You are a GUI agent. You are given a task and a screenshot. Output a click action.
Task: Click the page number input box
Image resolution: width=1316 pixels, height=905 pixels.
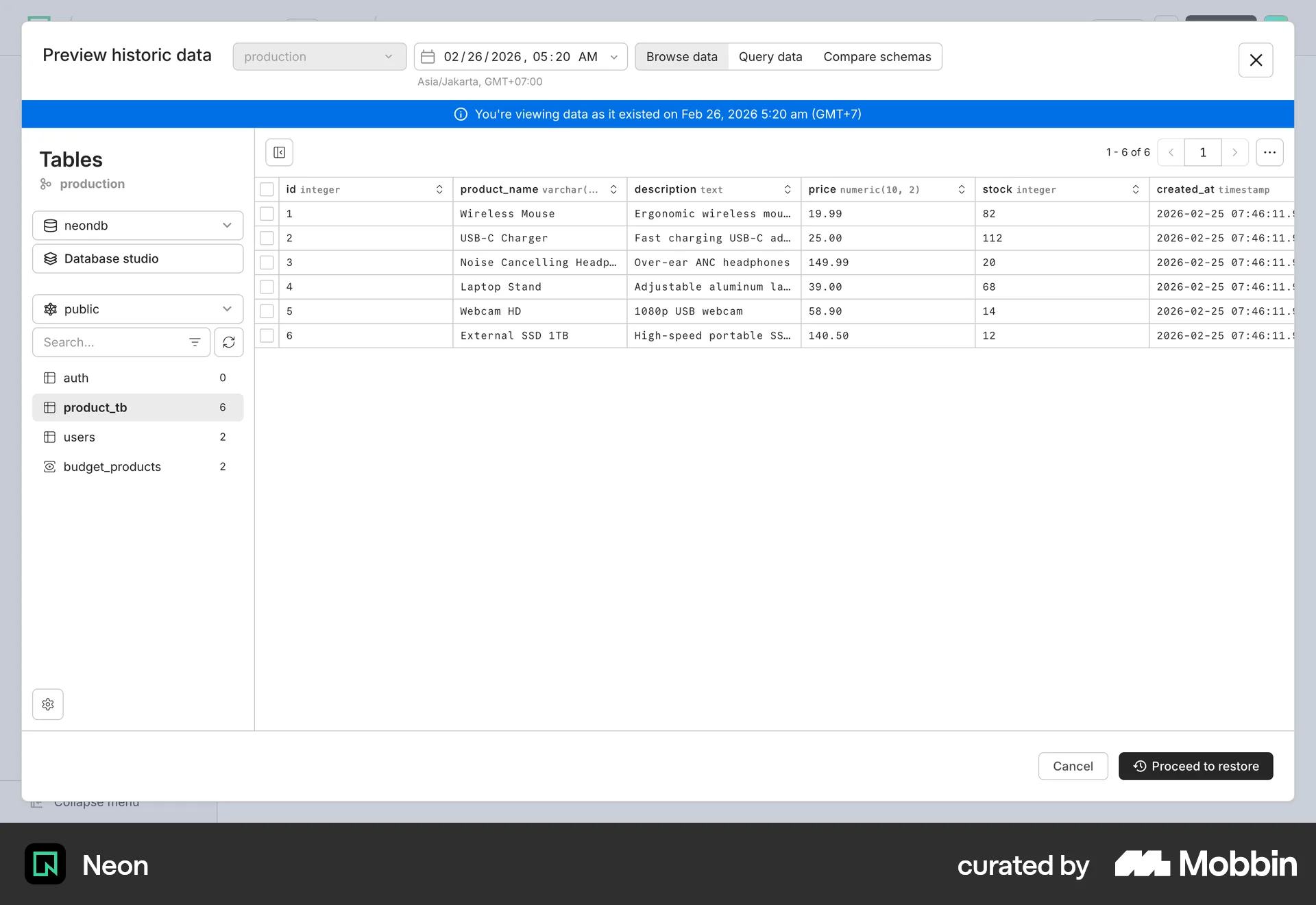tap(1203, 152)
